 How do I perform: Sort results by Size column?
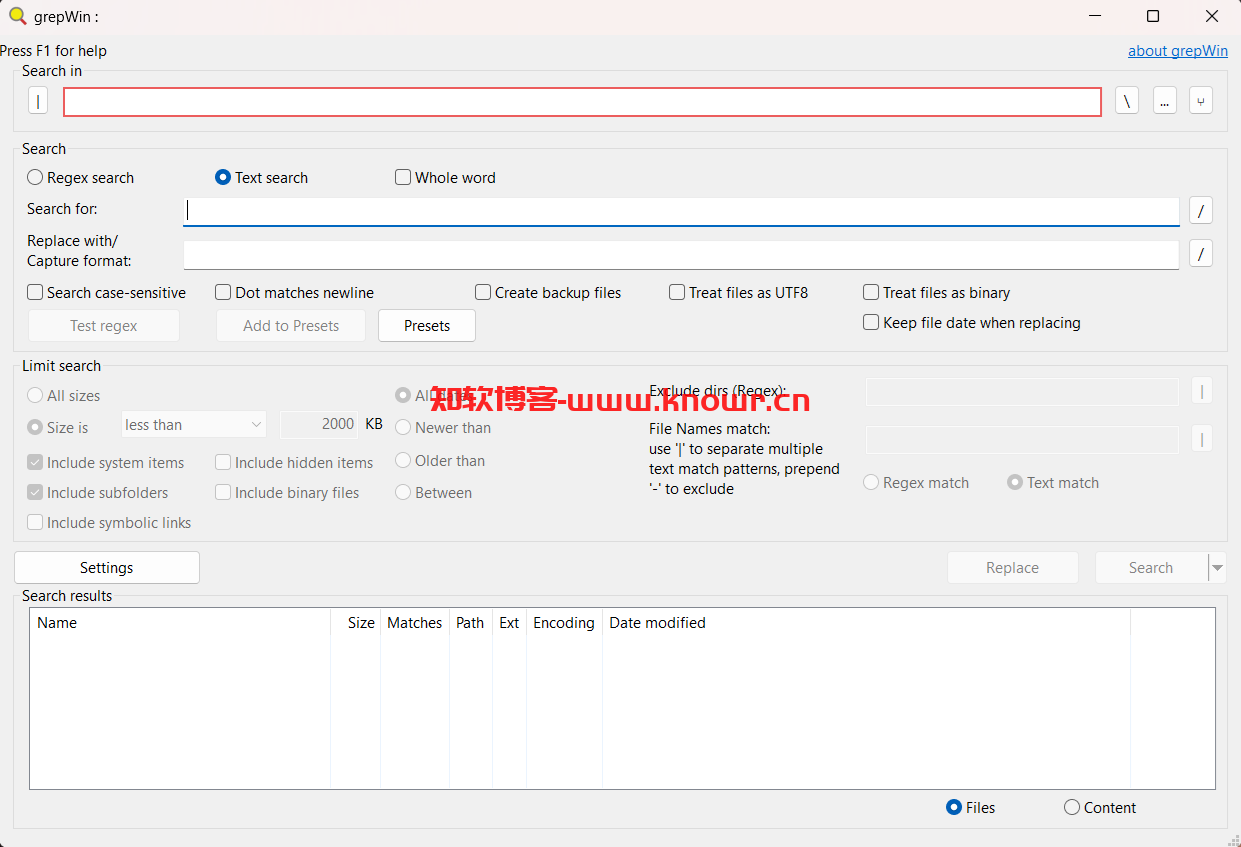point(355,623)
